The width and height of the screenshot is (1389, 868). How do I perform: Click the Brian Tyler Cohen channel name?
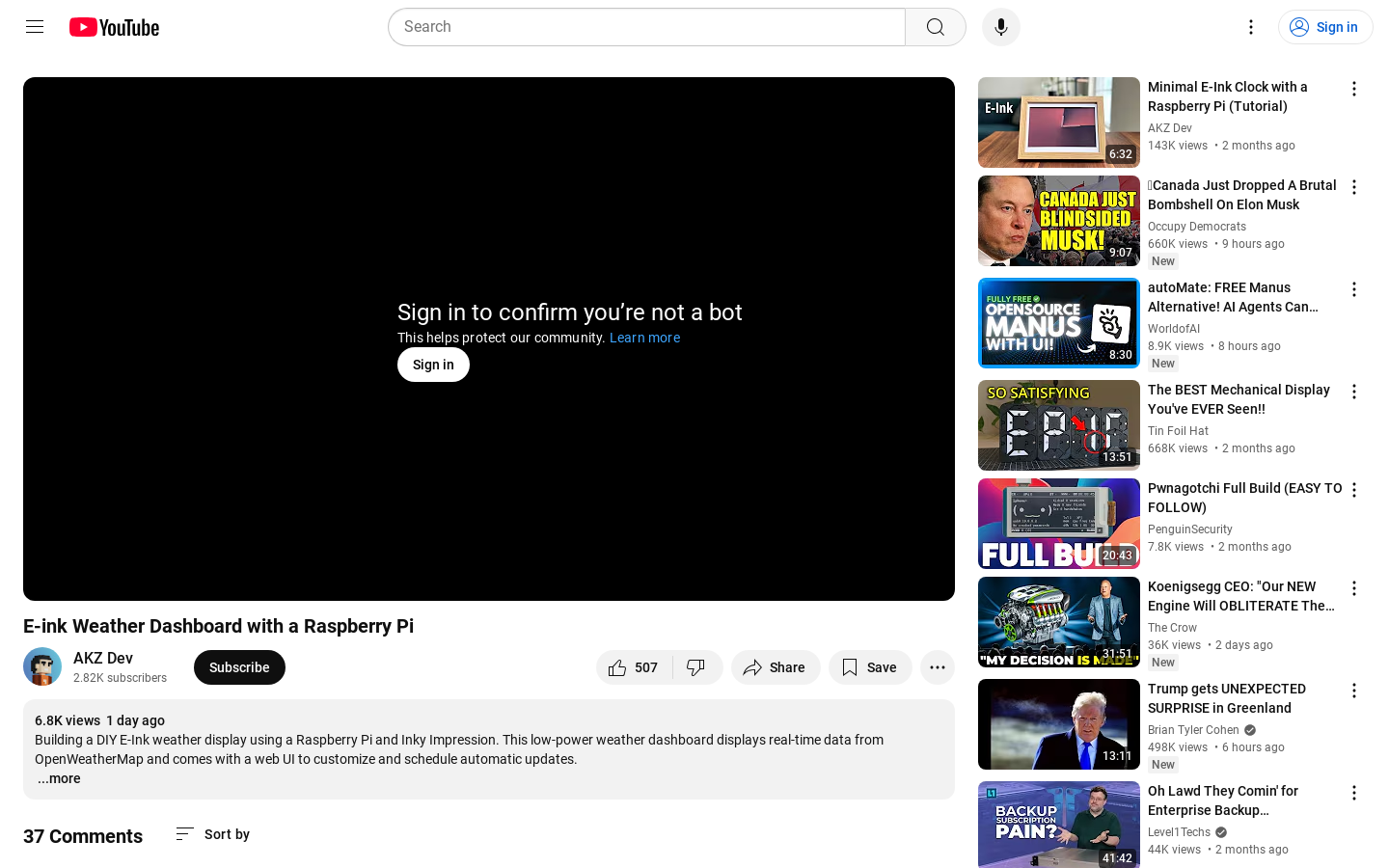(1193, 730)
